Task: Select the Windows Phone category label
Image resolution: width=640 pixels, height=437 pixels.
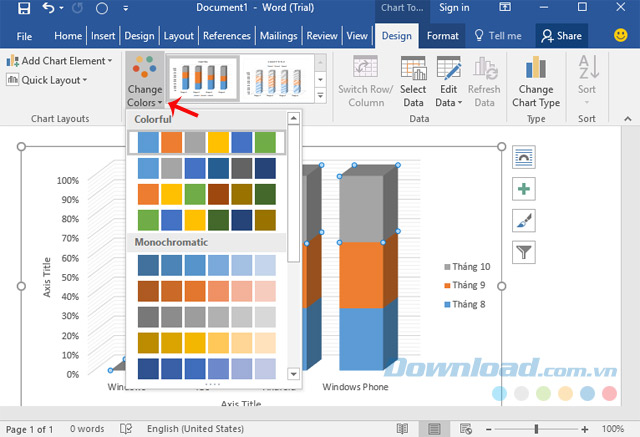Action: (x=355, y=387)
